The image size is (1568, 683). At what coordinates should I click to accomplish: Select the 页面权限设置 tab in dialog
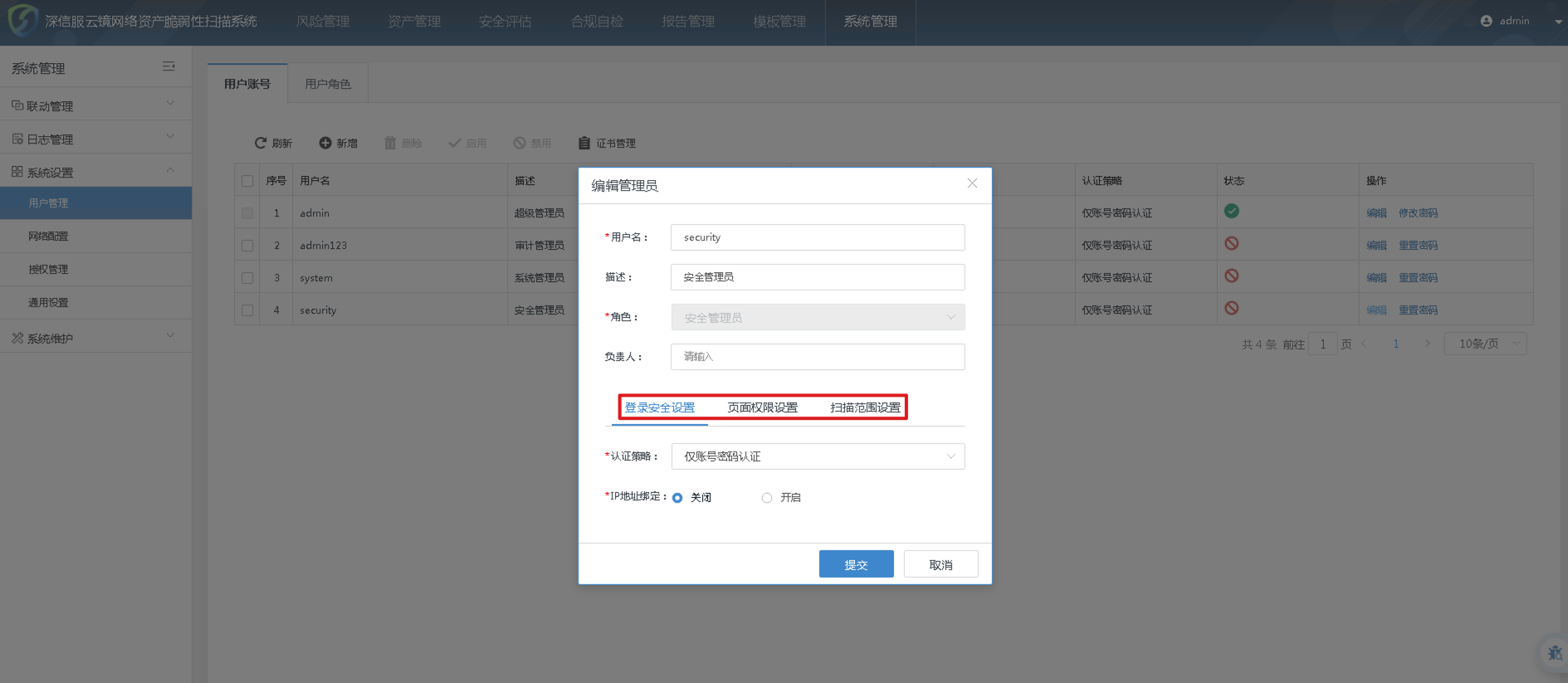coord(763,407)
